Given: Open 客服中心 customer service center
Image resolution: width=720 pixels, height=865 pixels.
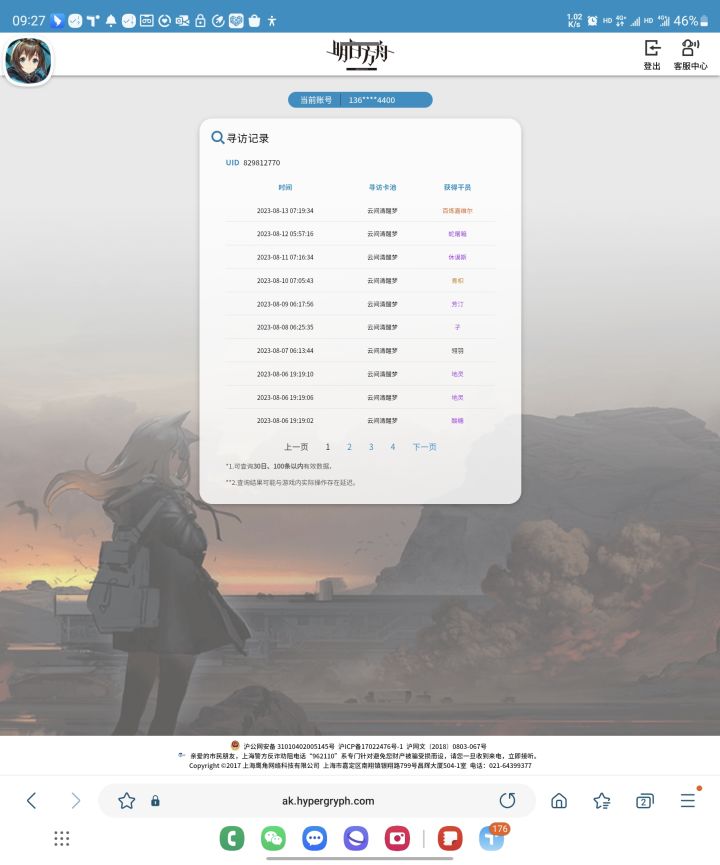Looking at the screenshot, I should (690, 54).
